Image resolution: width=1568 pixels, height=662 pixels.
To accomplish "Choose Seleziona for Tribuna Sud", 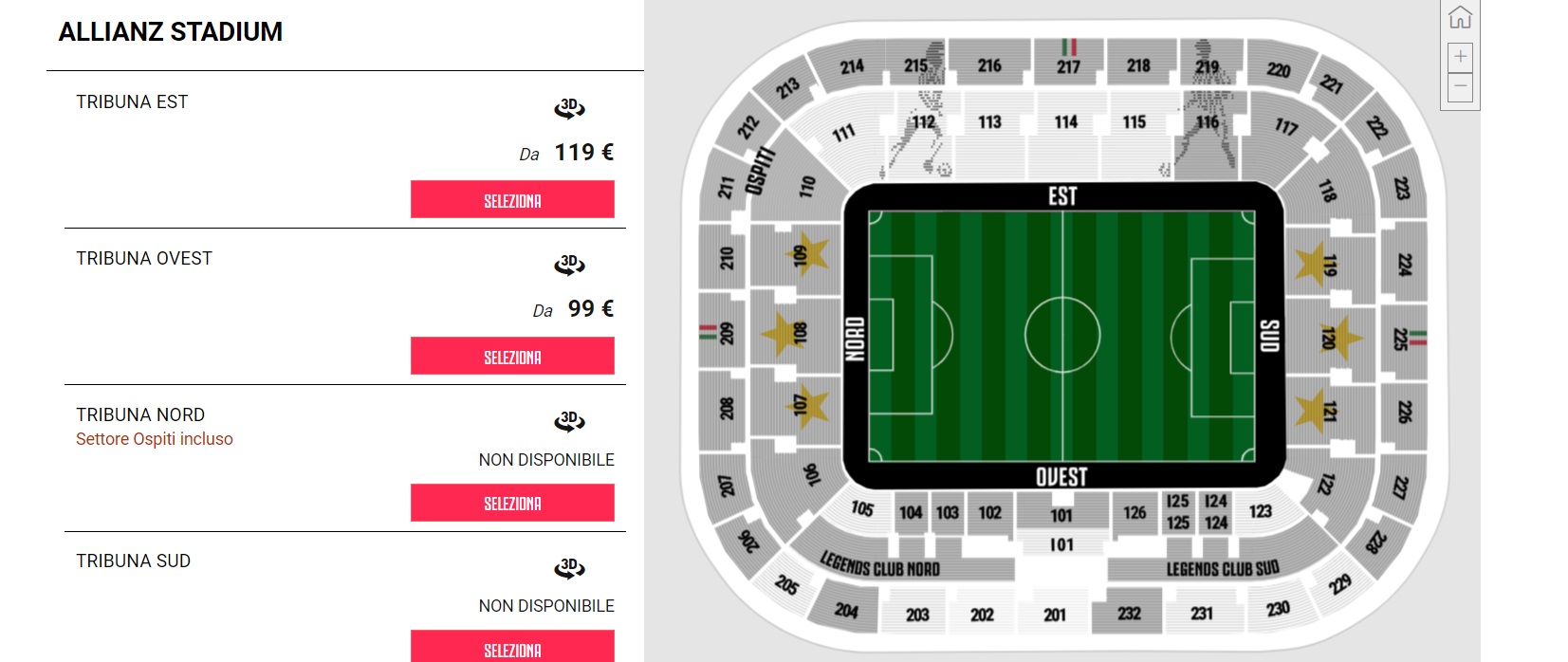I will 512,647.
